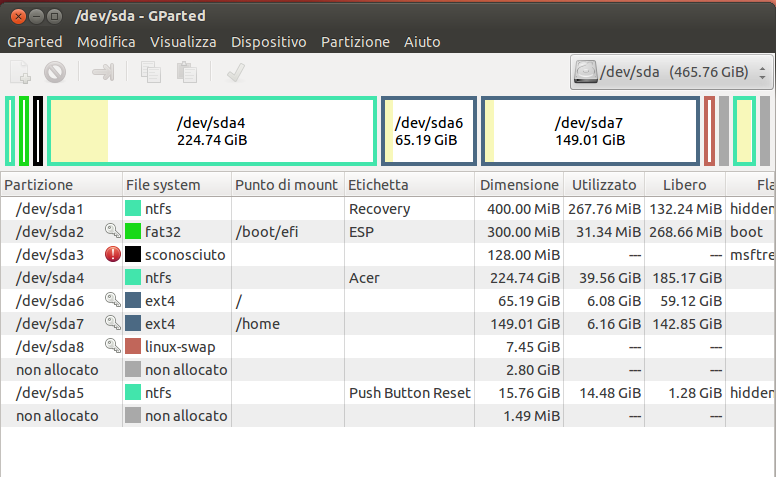This screenshot has height=477, width=776.
Task: Sort by the Dimensione column header
Action: click(x=519, y=185)
